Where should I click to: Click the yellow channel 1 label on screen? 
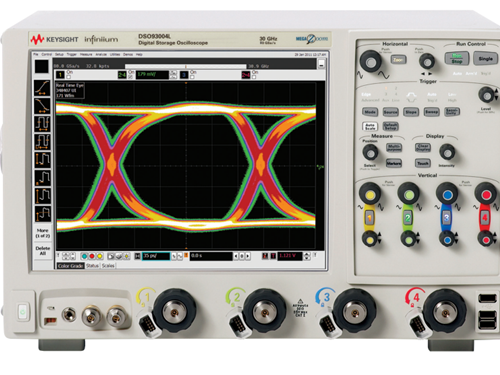(60, 75)
